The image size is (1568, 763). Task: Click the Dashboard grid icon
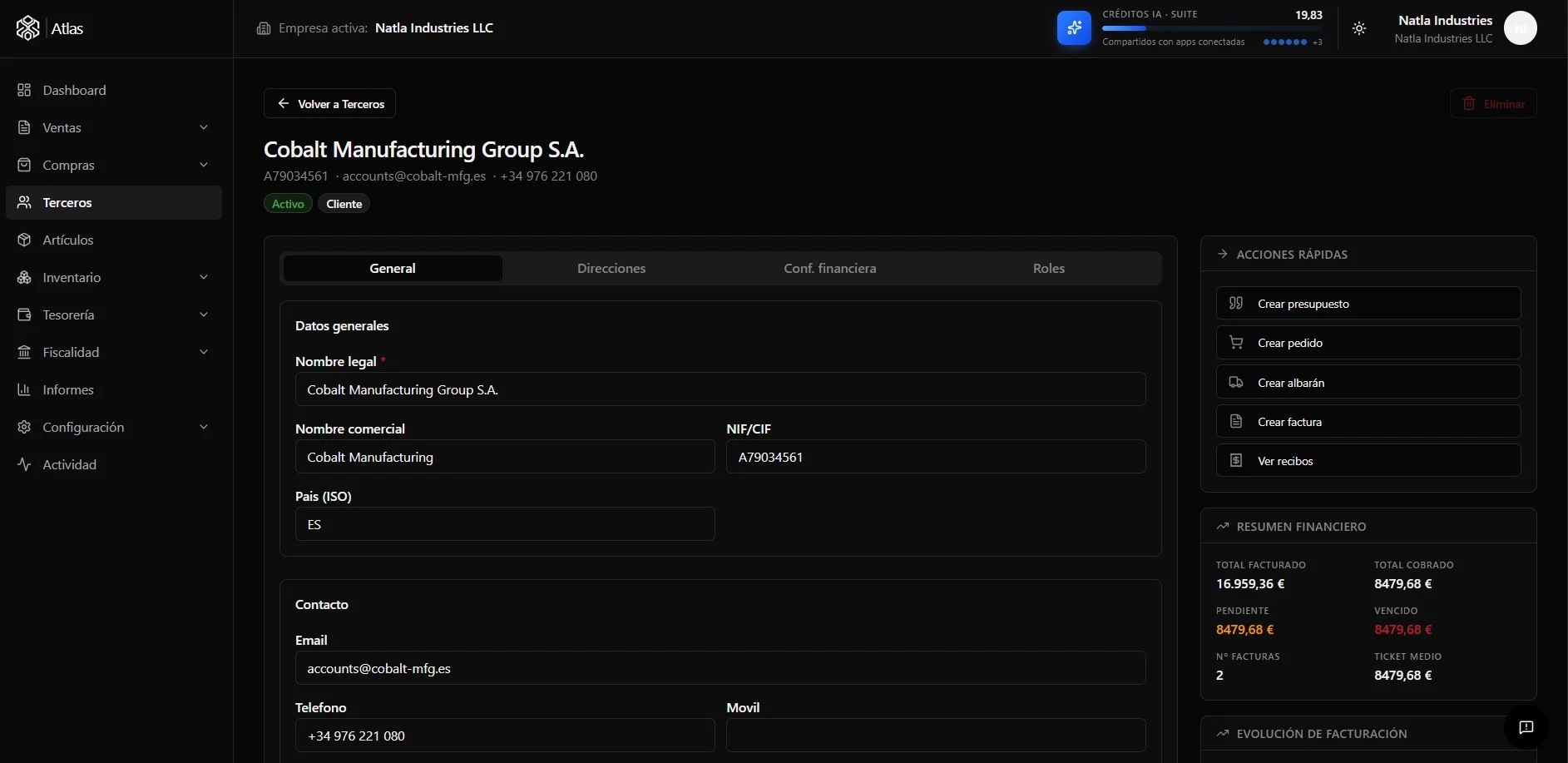pyautogui.click(x=24, y=90)
